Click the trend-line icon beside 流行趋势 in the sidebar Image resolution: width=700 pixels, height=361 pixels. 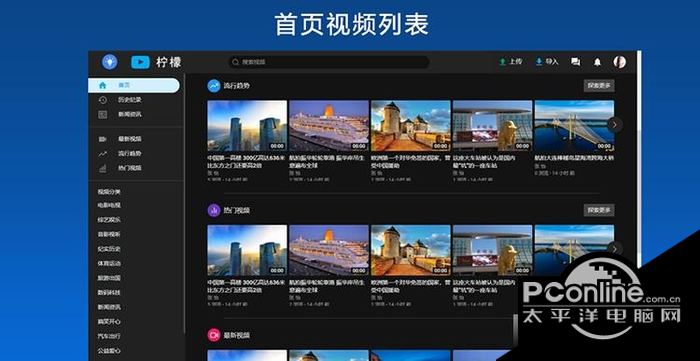pos(103,154)
